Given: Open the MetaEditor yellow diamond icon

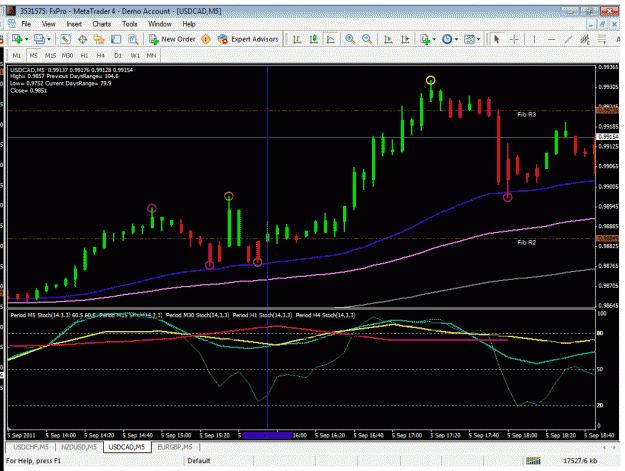Looking at the screenshot, I should [206, 39].
